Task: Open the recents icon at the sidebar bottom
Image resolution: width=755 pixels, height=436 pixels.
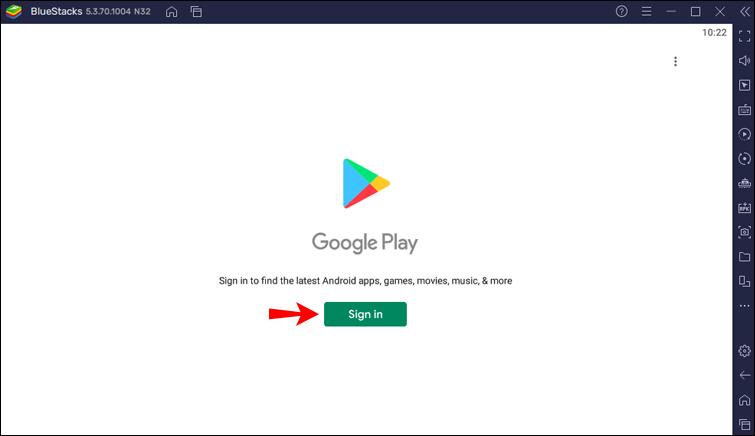Action: point(744,424)
